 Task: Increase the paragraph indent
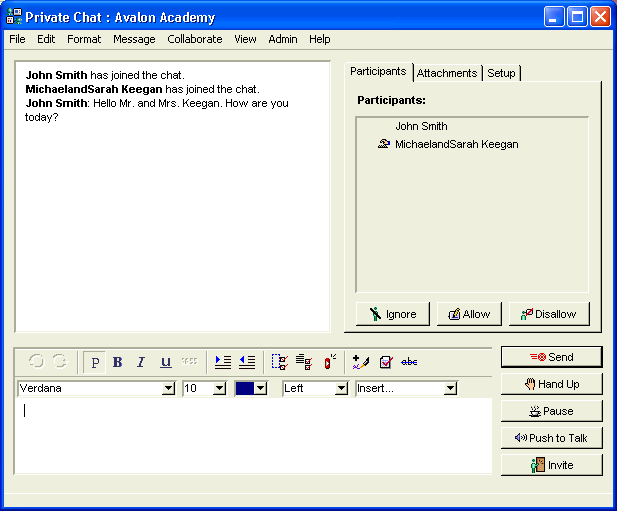click(x=223, y=362)
